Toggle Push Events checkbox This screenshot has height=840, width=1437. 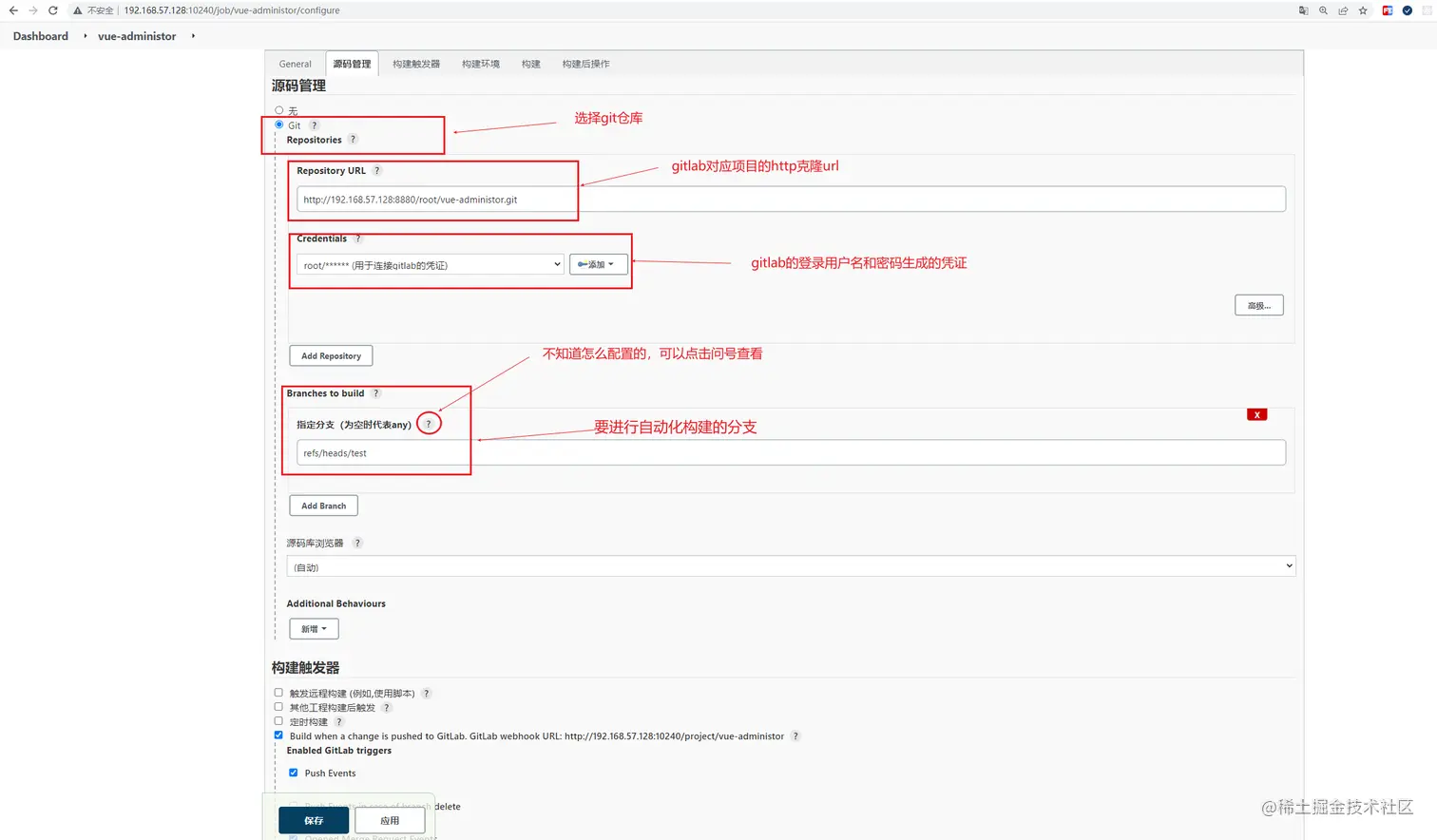(x=294, y=773)
